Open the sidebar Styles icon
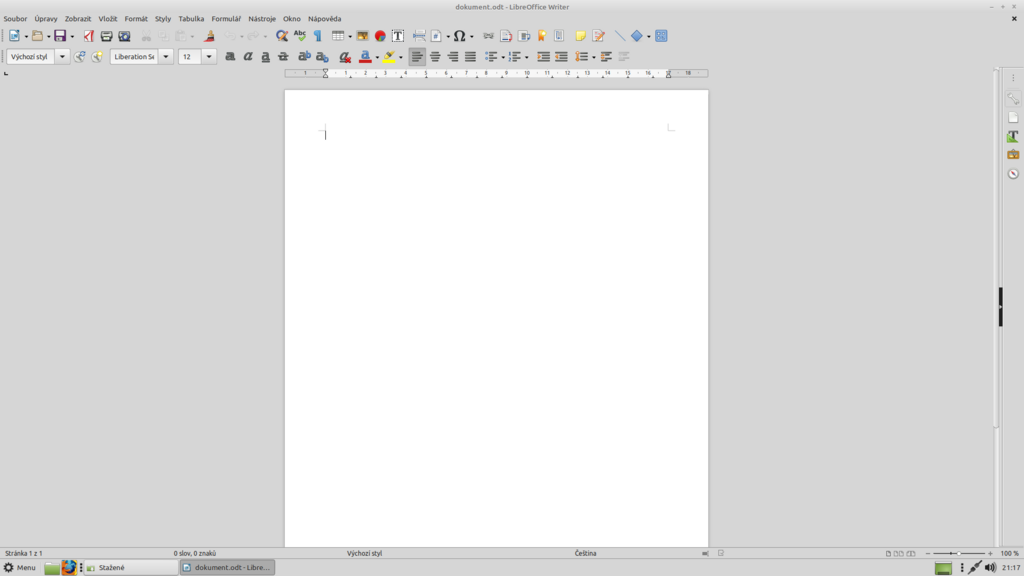Viewport: 1024px width, 576px height. tap(1013, 136)
